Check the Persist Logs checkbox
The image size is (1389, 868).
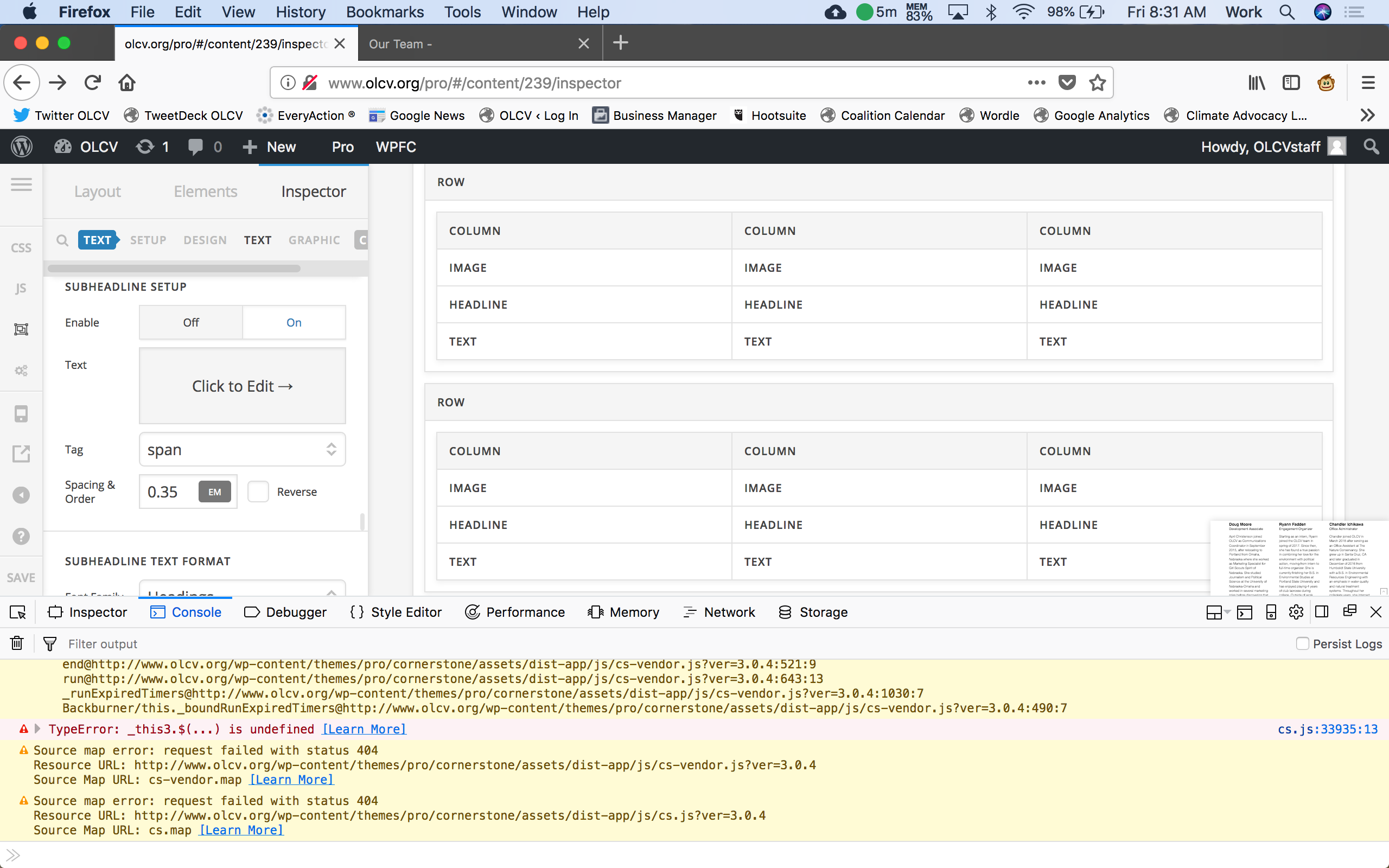1302,643
